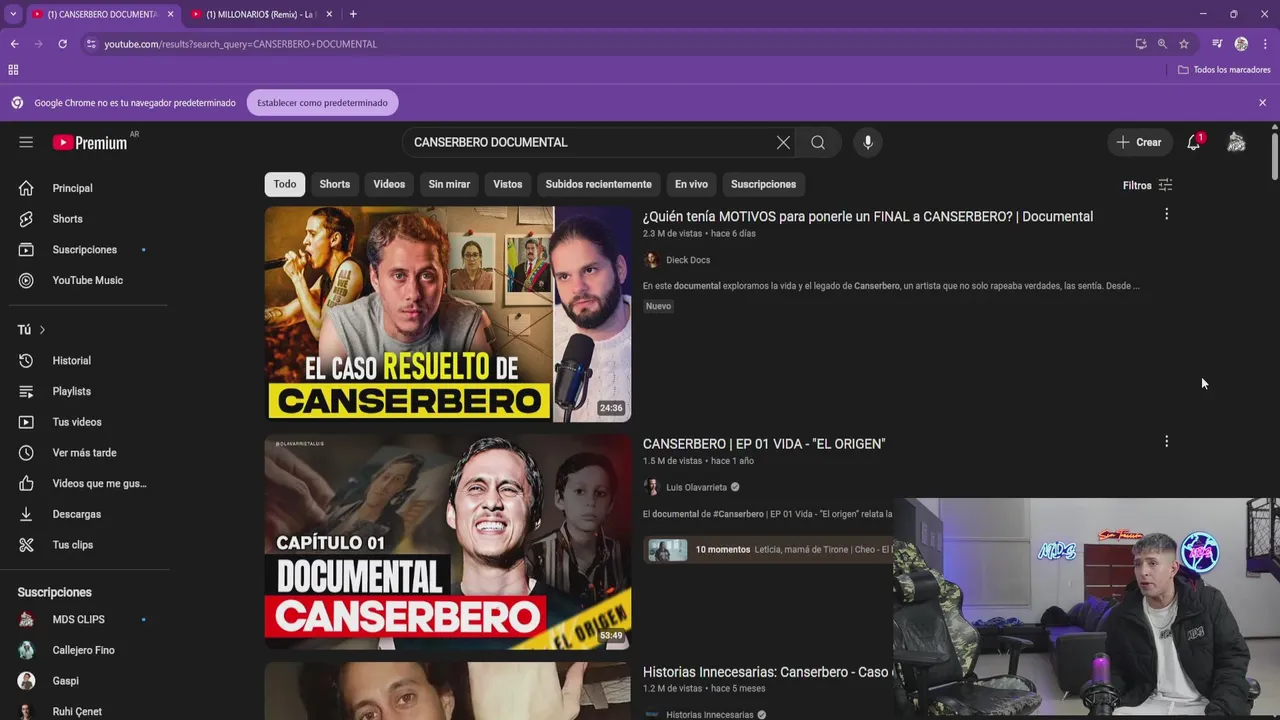Open notifications bell

[x=1194, y=142]
